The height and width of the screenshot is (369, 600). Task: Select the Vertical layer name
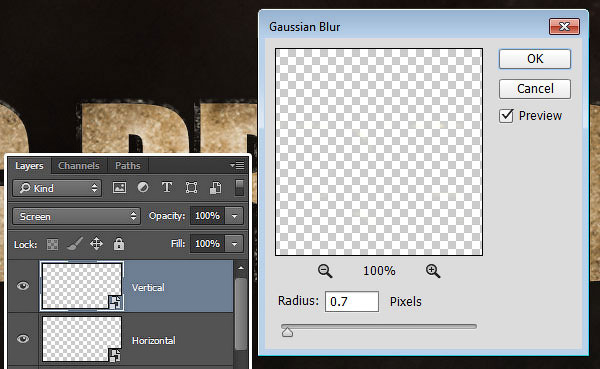click(x=148, y=287)
